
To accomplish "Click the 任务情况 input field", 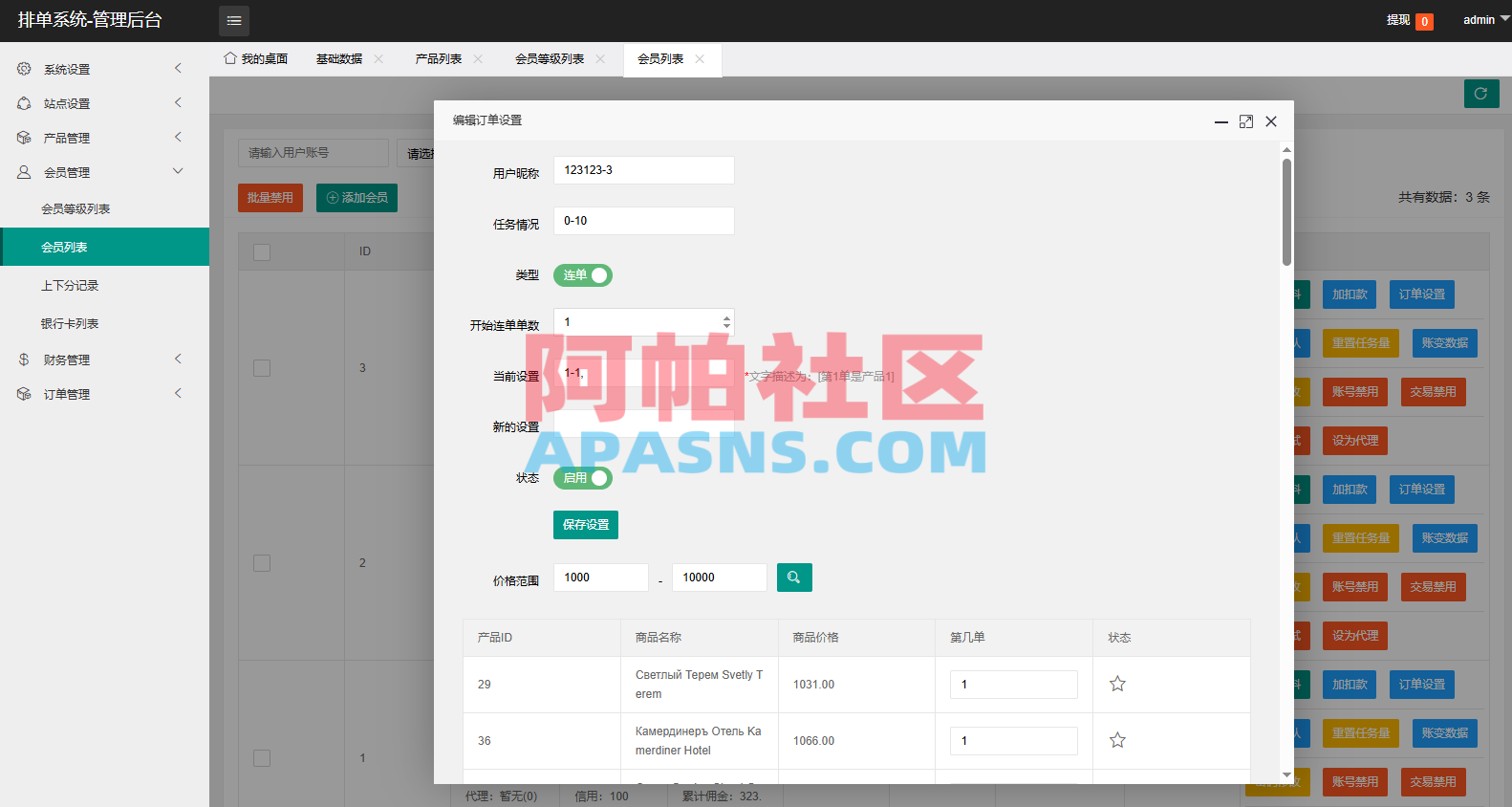I will point(644,221).
